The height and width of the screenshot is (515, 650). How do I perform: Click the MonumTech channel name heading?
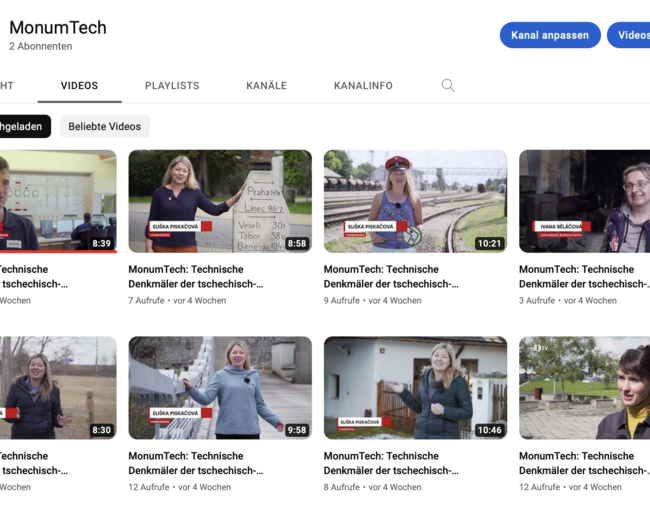pyautogui.click(x=58, y=27)
